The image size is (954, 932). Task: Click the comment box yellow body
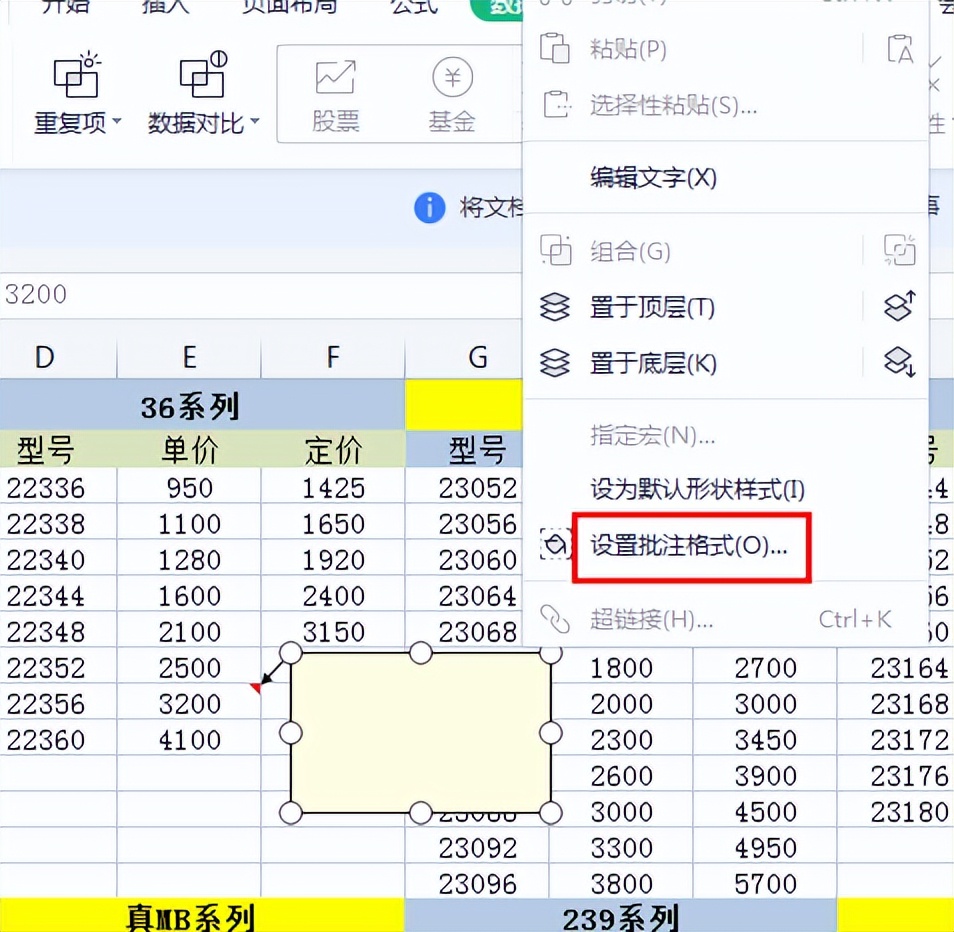(x=420, y=732)
